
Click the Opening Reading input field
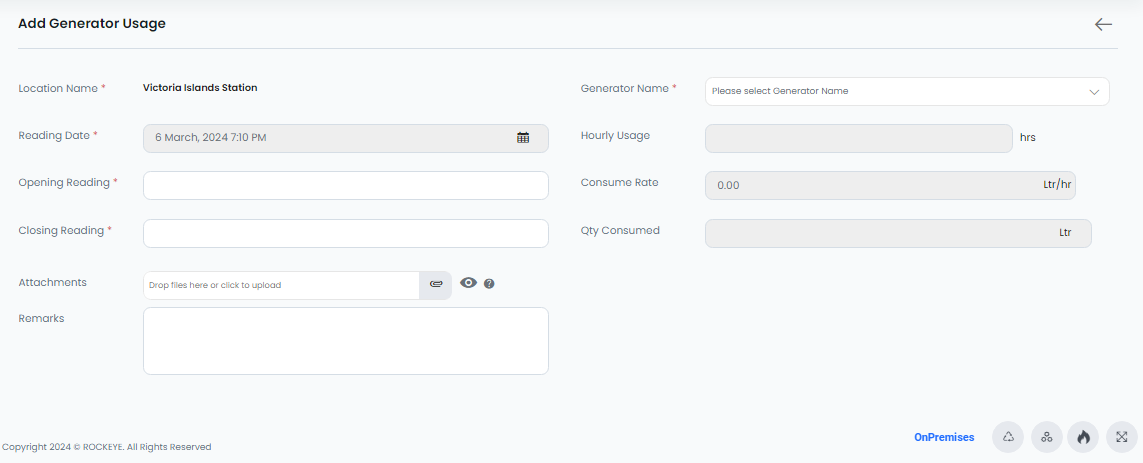(346, 185)
